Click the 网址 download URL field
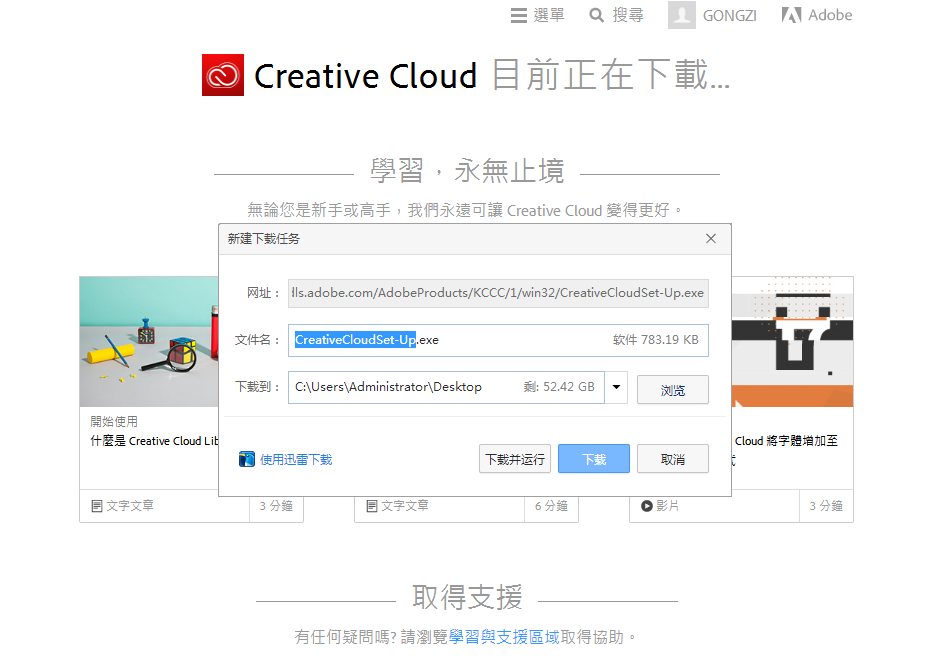Image resolution: width=926 pixels, height=670 pixels. [x=498, y=293]
